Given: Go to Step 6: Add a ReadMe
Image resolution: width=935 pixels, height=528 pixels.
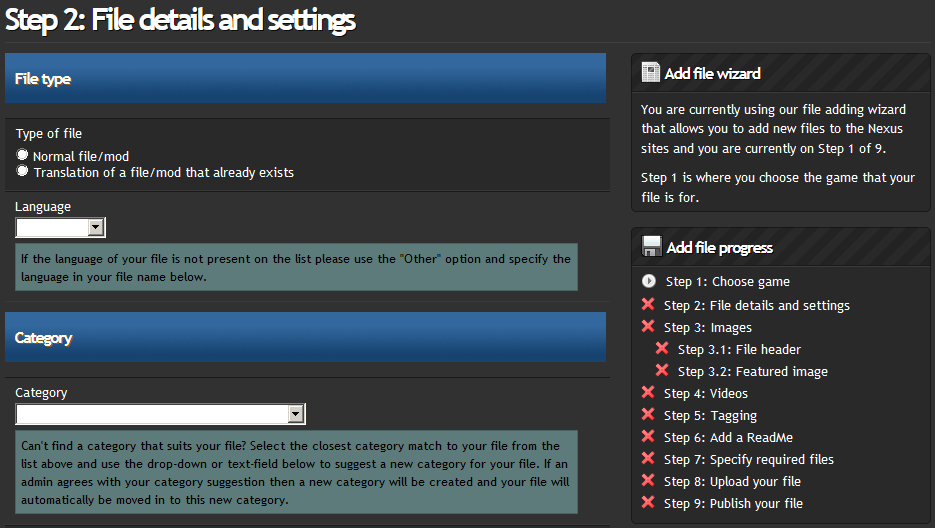Looking at the screenshot, I should [x=728, y=437].
